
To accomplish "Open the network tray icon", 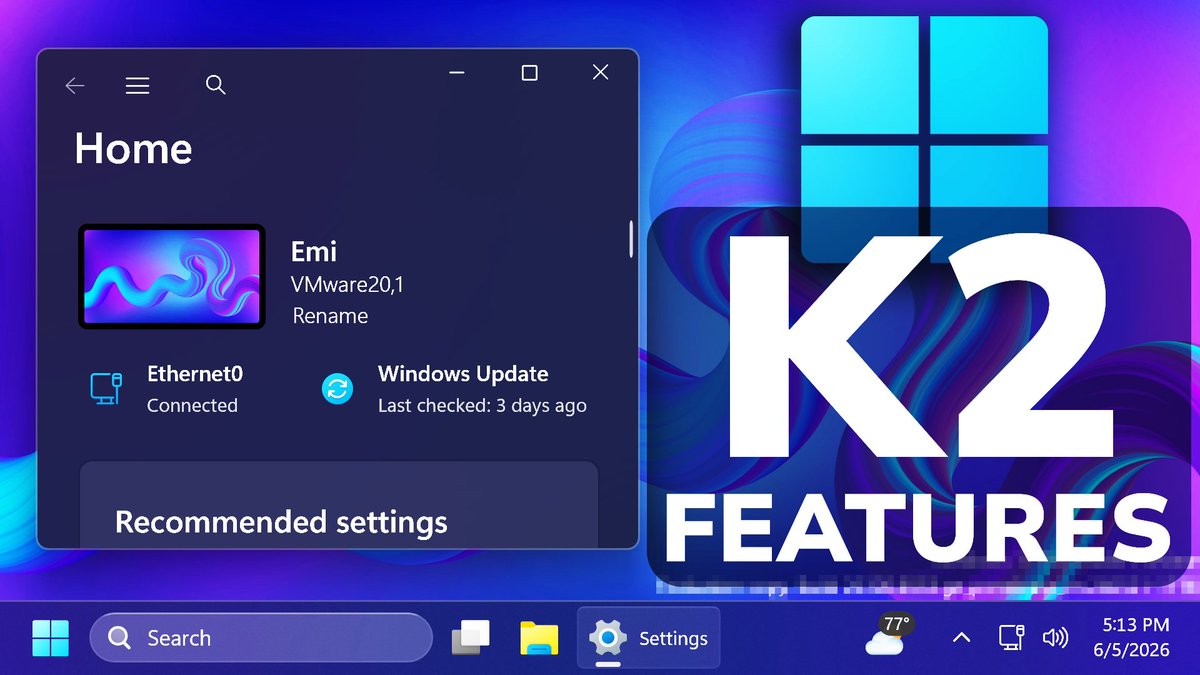I will [x=1011, y=638].
